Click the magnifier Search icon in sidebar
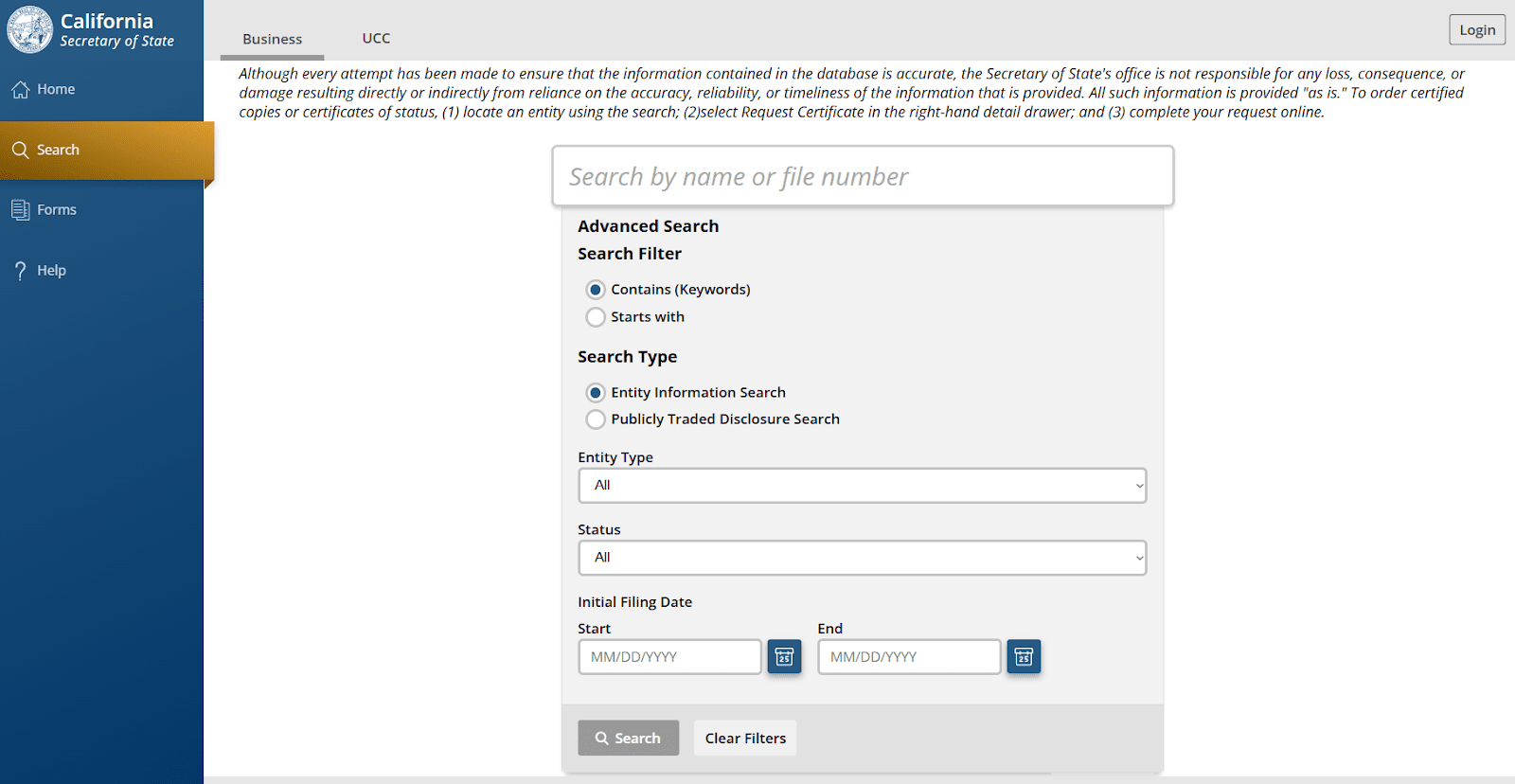The height and width of the screenshot is (784, 1515). tap(20, 150)
